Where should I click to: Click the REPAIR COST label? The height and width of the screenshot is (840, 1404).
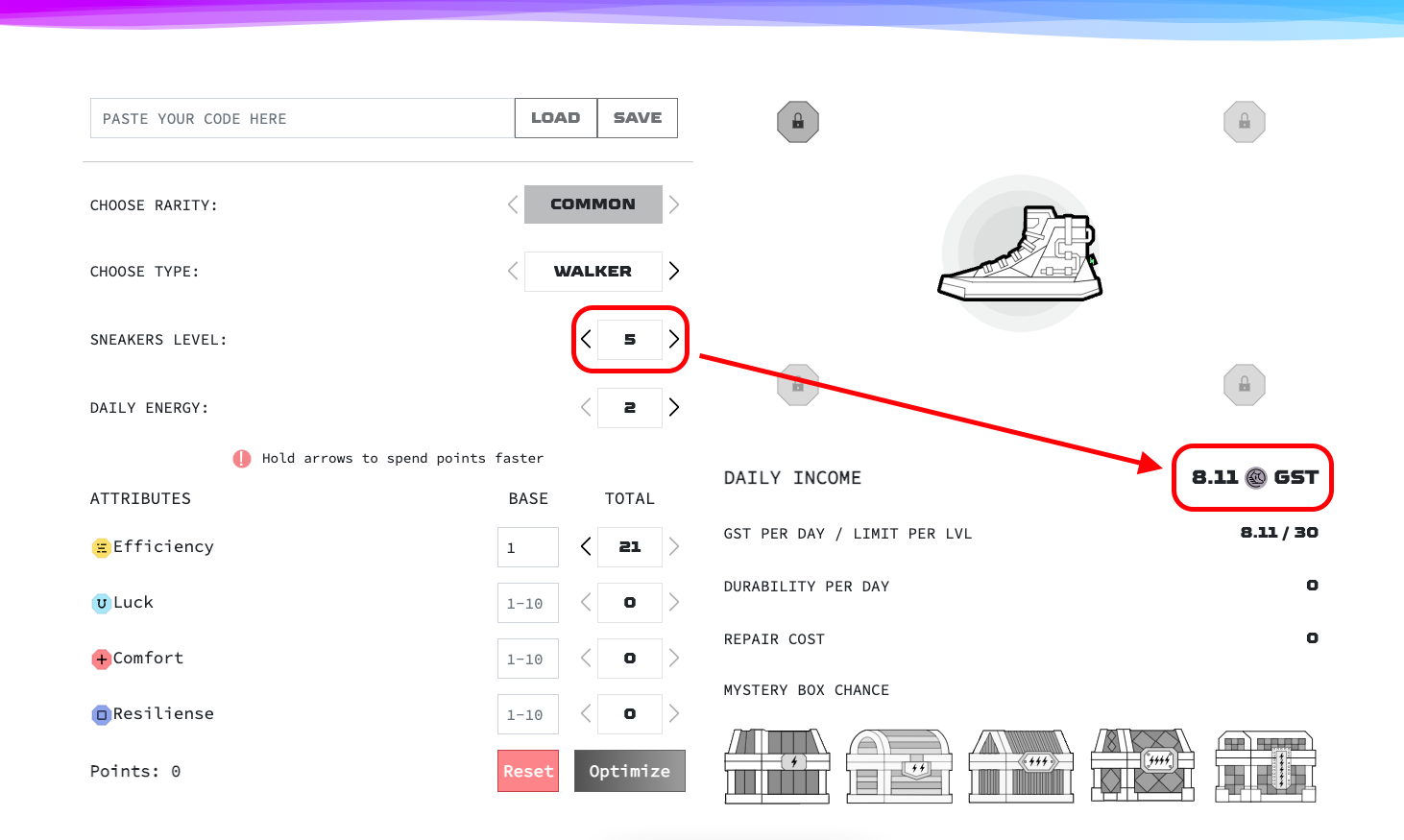775,639
